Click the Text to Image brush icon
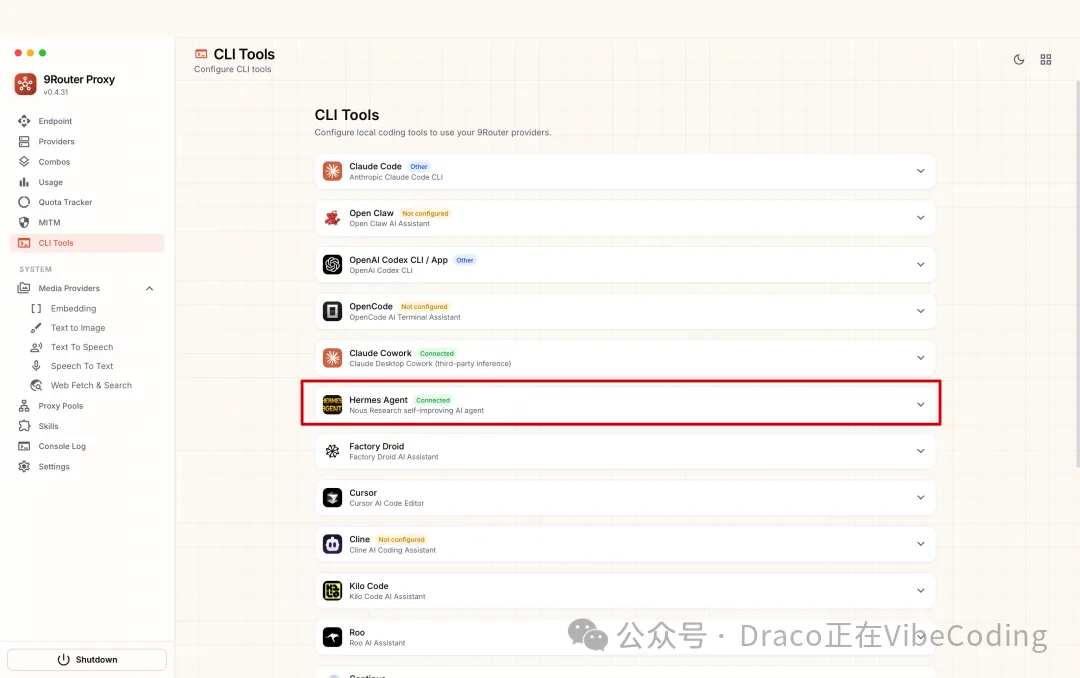Viewport: 1080px width, 678px height. (x=37, y=328)
